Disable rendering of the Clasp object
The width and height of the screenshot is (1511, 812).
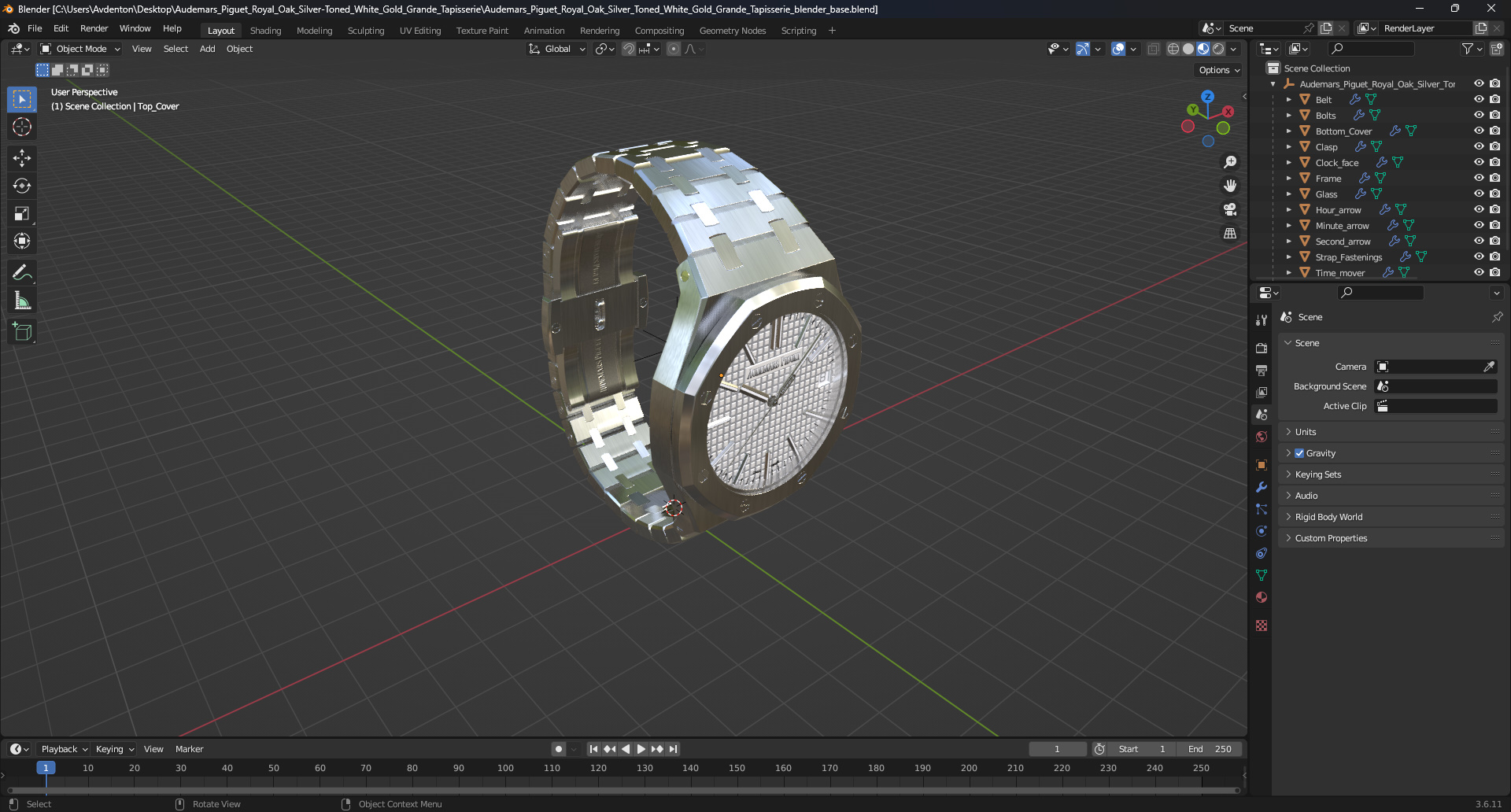[1494, 146]
